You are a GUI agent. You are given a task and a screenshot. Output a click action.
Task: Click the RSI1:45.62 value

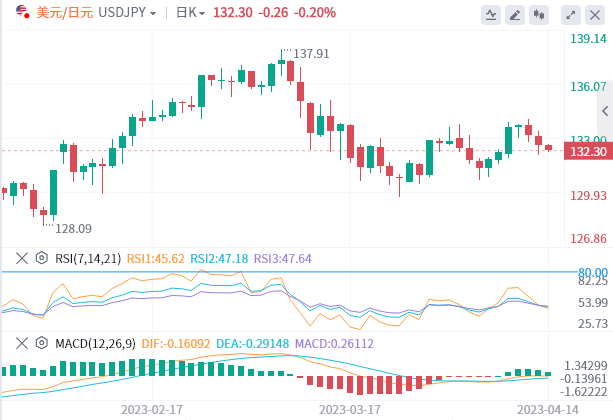click(156, 258)
